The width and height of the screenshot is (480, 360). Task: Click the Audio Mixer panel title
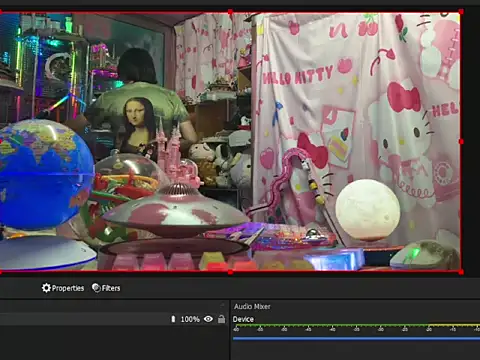(252, 306)
